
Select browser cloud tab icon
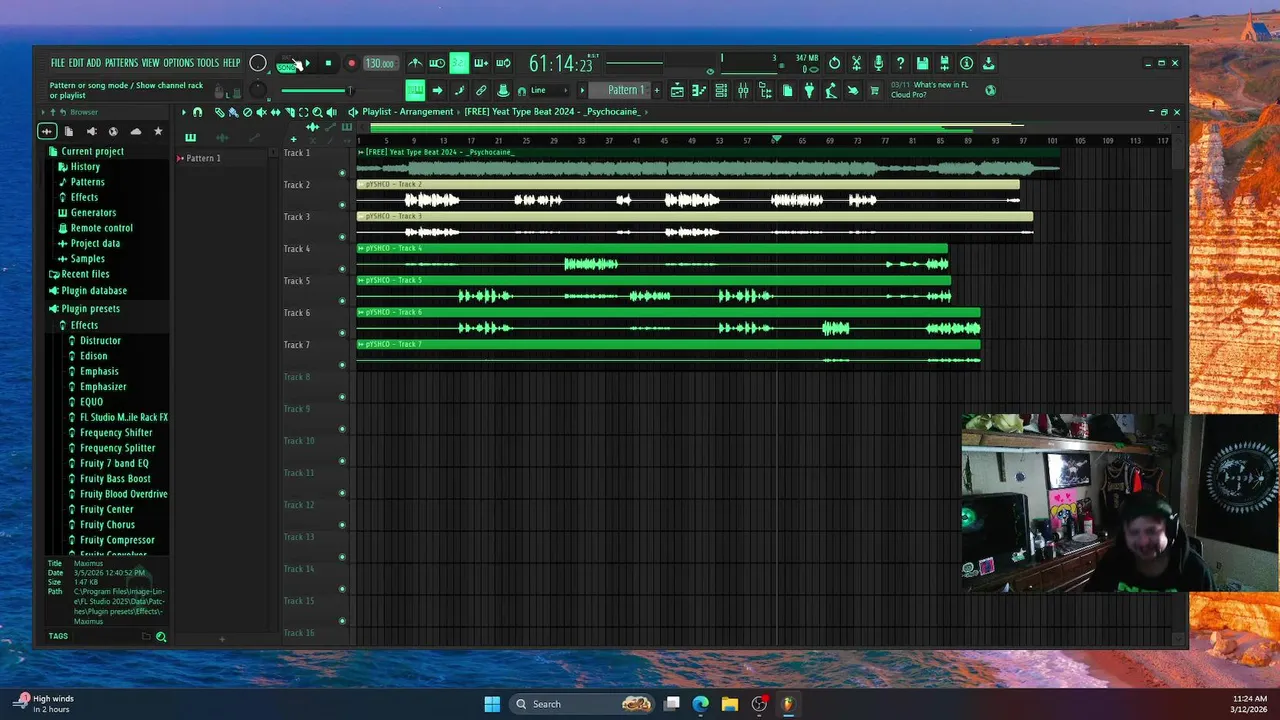click(135, 131)
